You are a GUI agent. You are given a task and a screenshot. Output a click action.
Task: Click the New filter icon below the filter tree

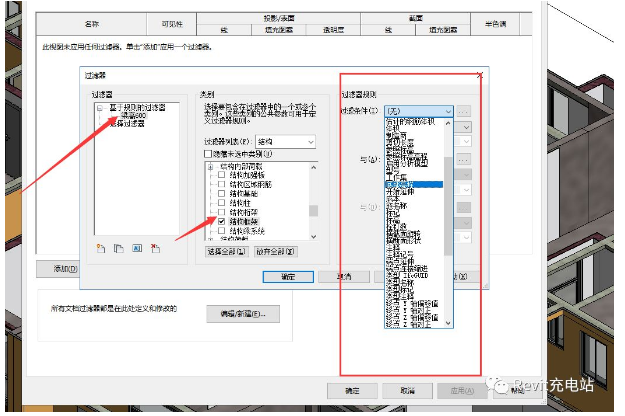coord(101,249)
